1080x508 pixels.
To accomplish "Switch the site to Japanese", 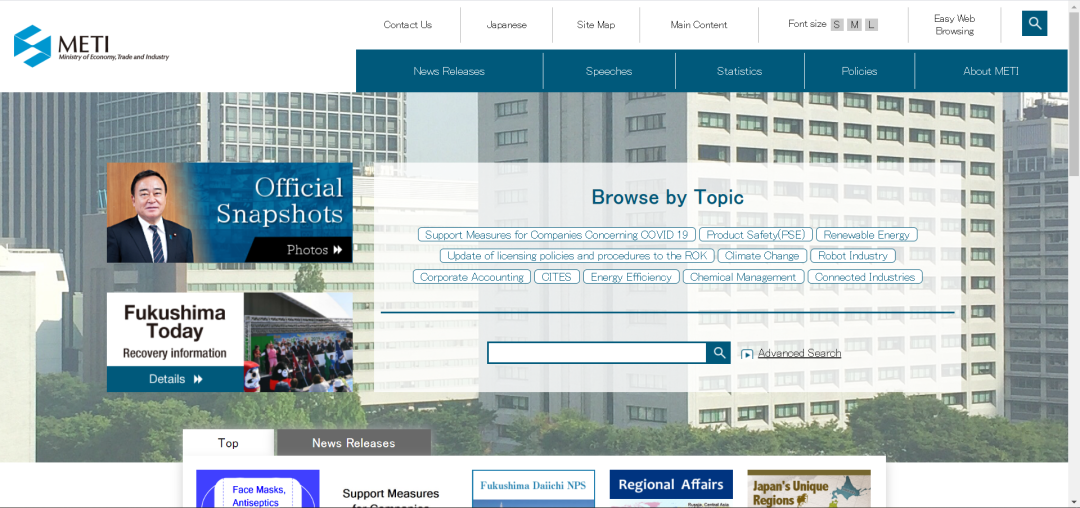I will coord(506,25).
